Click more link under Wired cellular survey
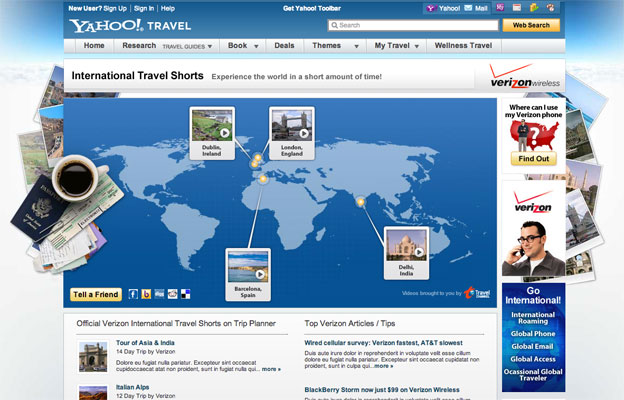624x400 pixels. pyautogui.click(x=384, y=366)
